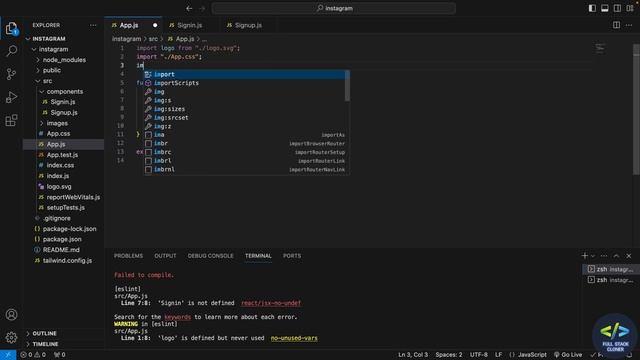Open the remote window status bar icon
Screen dimensions: 640x360
[8, 355]
